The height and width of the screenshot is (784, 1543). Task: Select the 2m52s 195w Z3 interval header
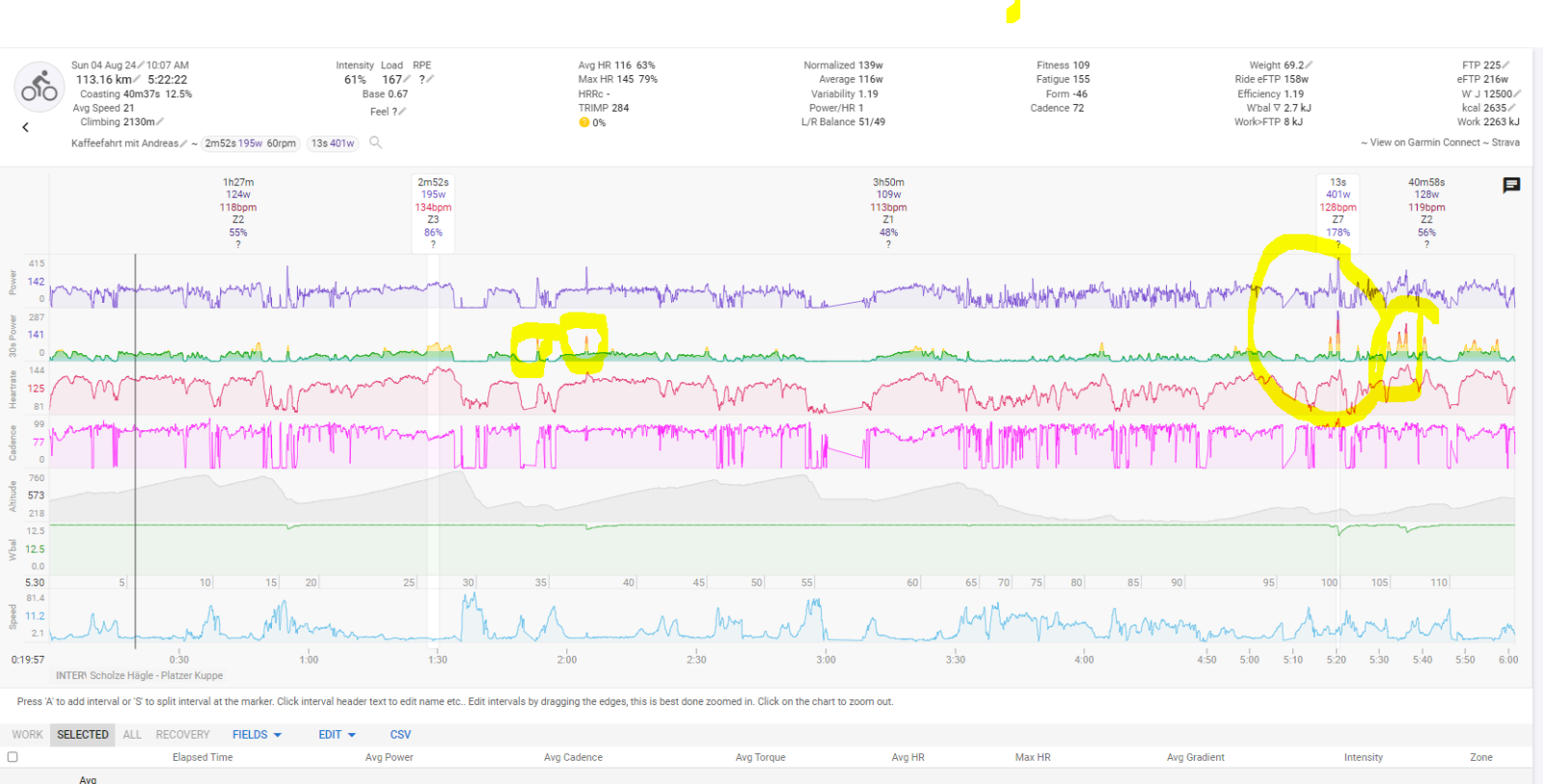click(433, 213)
